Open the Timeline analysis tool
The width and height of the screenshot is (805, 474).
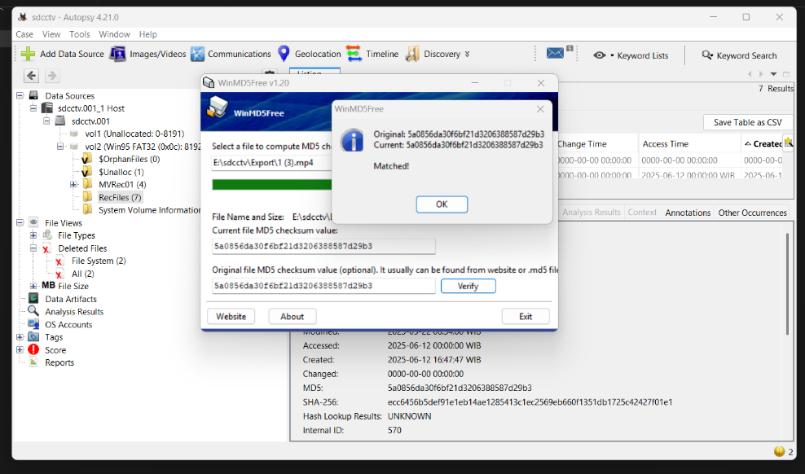pos(354,54)
